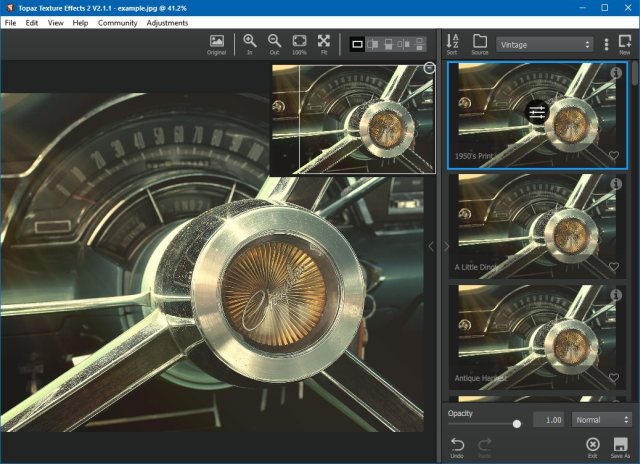Adjust settings of 1950's Print preset
The height and width of the screenshot is (464, 640).
[537, 112]
